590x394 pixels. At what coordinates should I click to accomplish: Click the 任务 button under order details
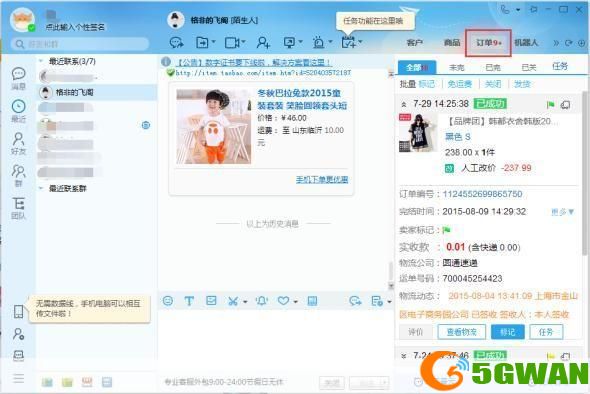546,332
